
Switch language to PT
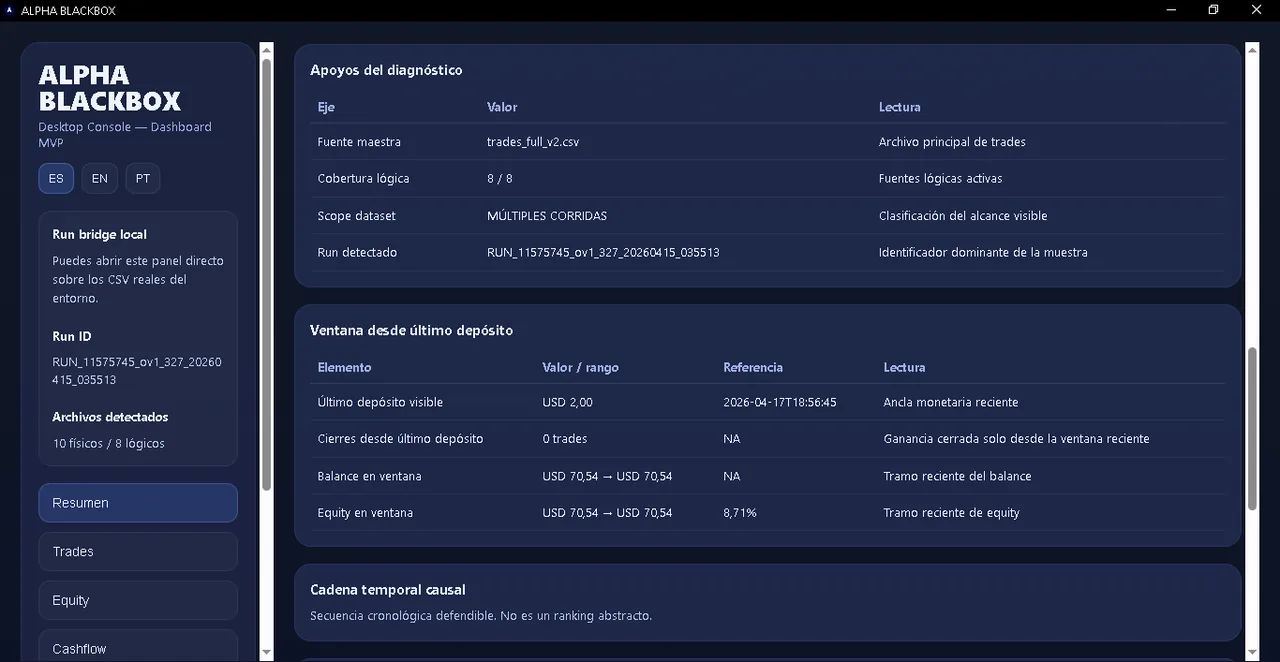tap(143, 179)
